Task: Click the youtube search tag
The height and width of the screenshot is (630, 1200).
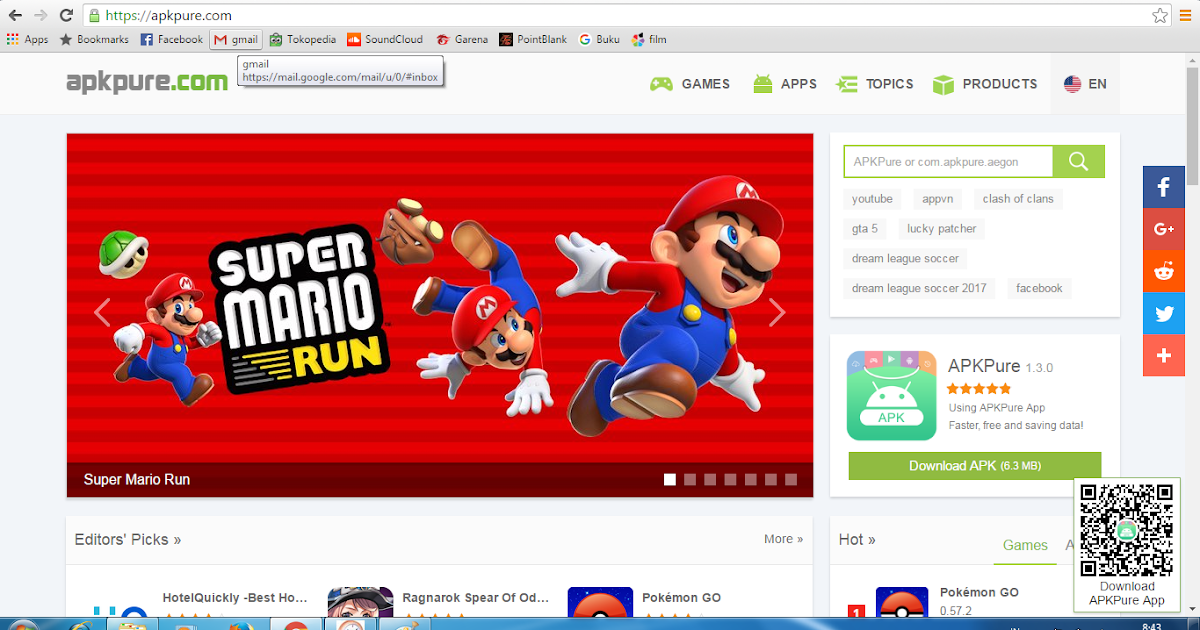Action: click(x=872, y=199)
